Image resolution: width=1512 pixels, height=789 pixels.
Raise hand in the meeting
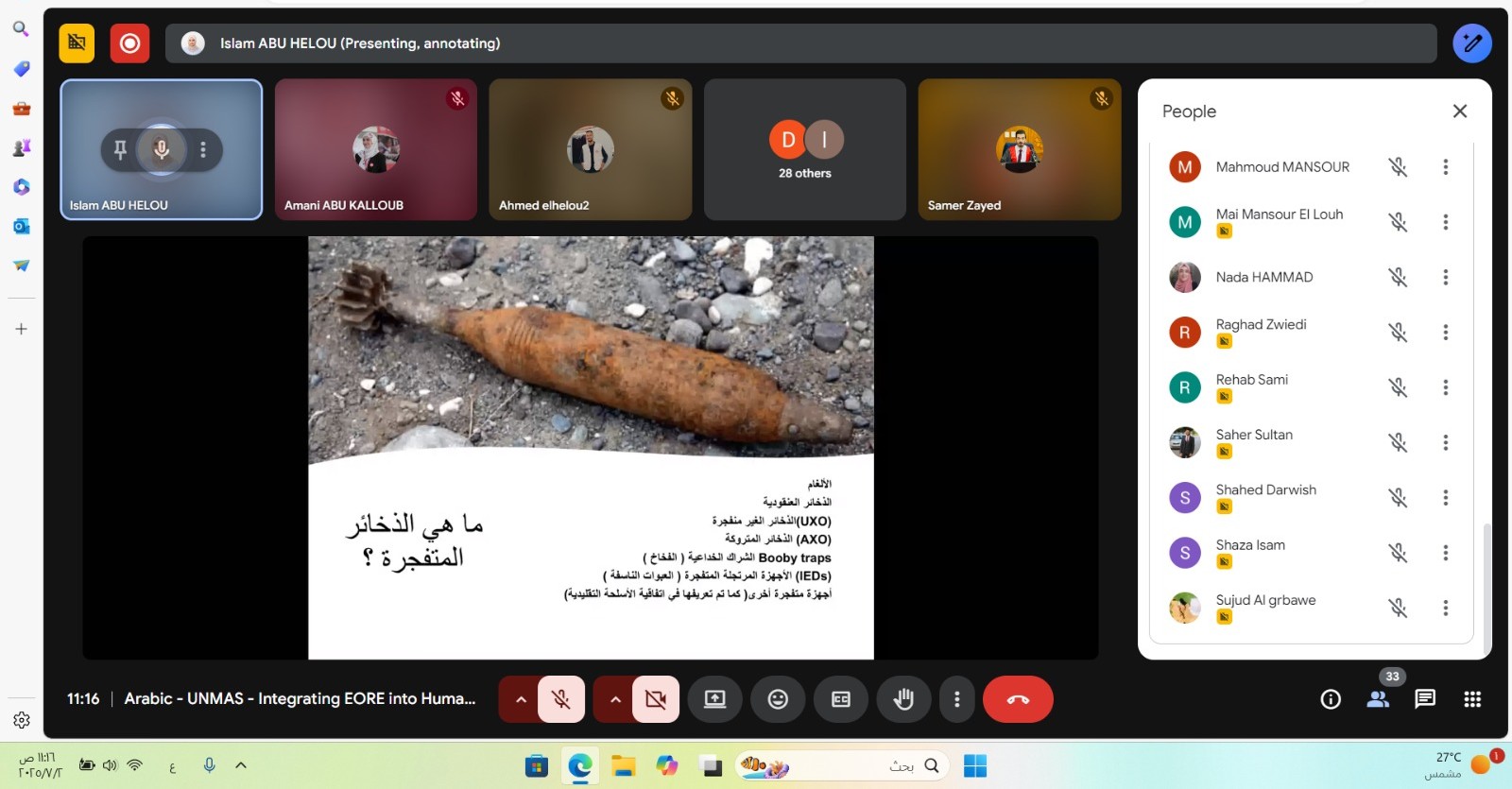[903, 699]
